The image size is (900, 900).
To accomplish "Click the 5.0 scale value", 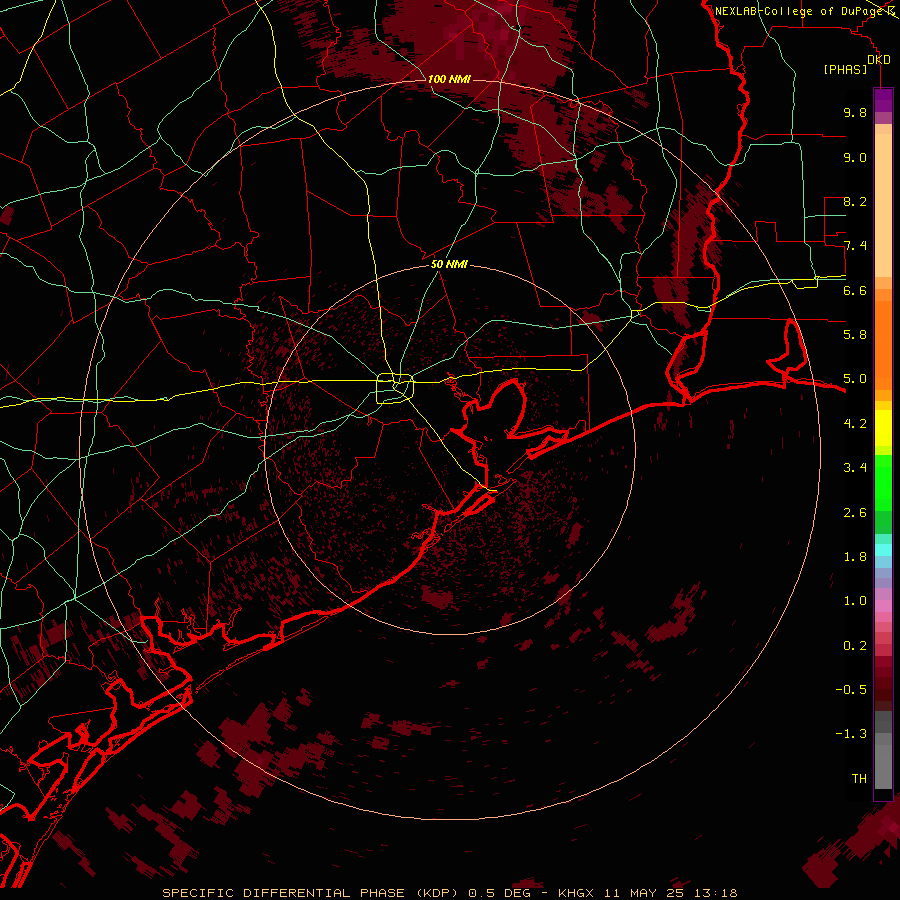I will [x=855, y=379].
